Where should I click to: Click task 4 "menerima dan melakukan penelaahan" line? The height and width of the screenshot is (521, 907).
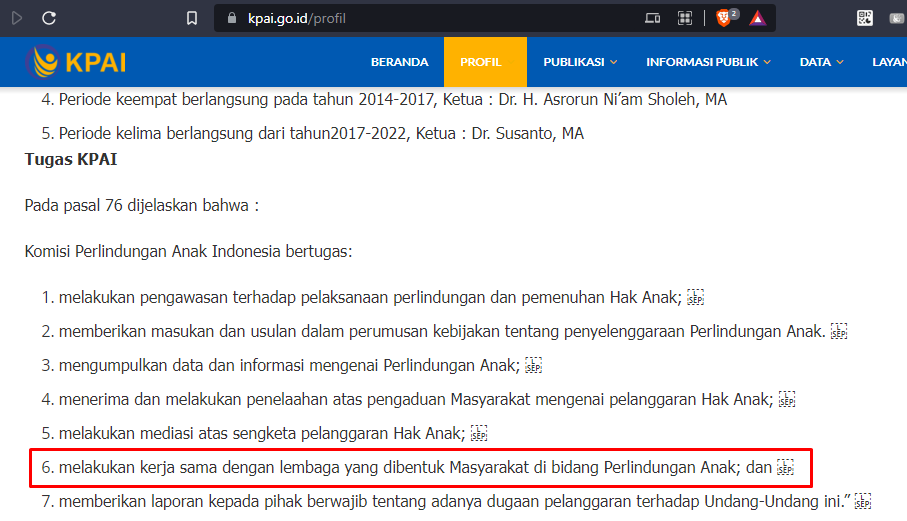click(418, 400)
